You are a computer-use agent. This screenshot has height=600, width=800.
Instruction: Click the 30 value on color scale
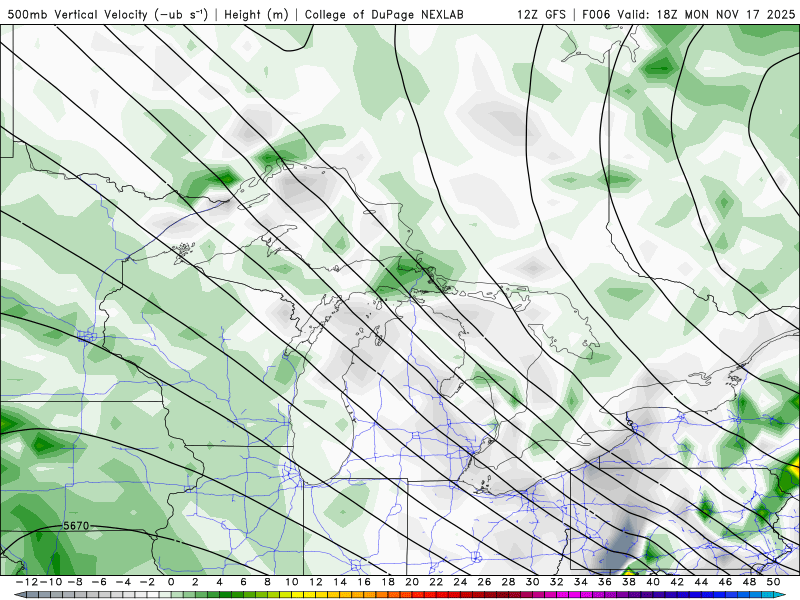click(532, 582)
